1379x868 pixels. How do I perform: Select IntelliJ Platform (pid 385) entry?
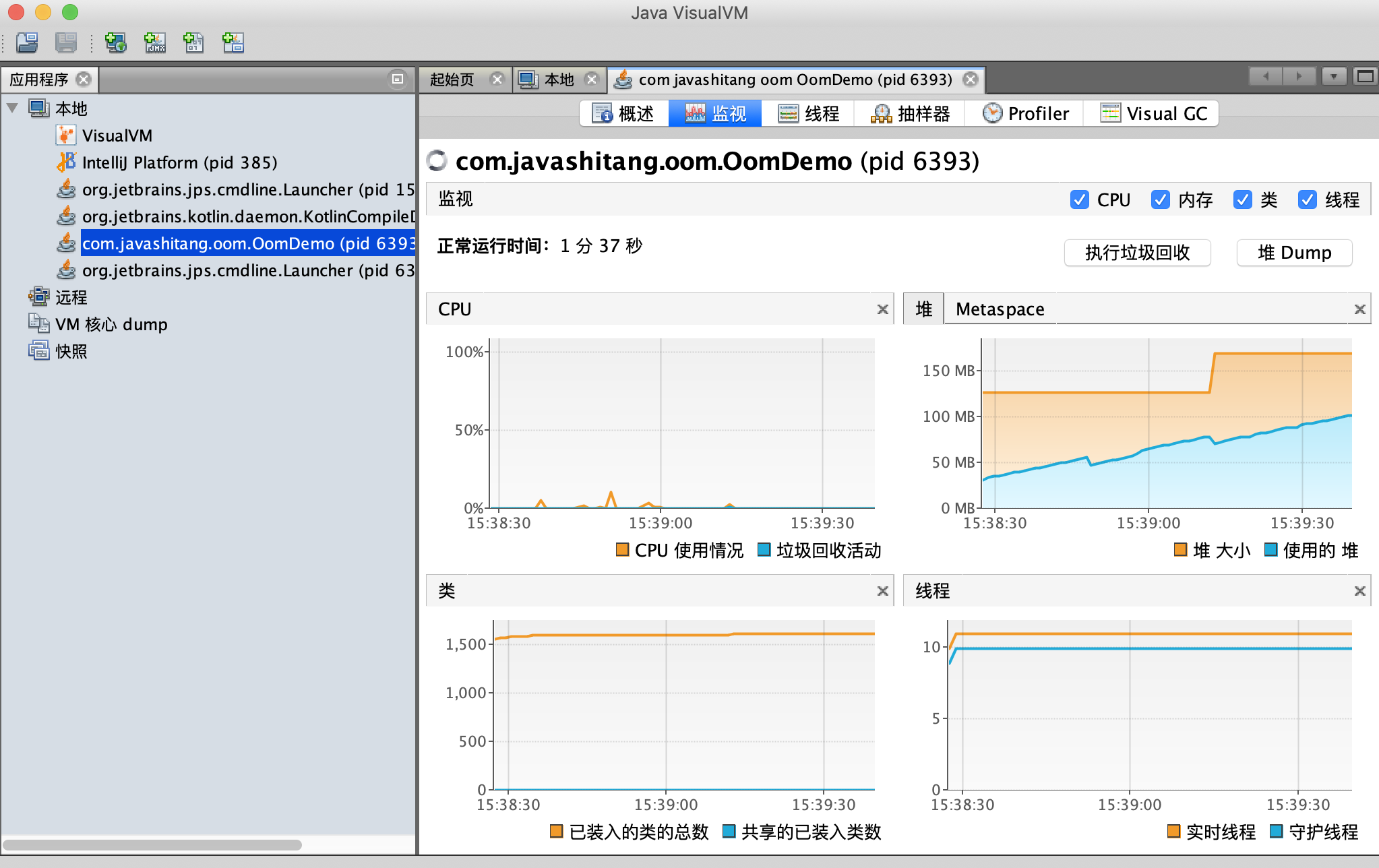point(180,162)
